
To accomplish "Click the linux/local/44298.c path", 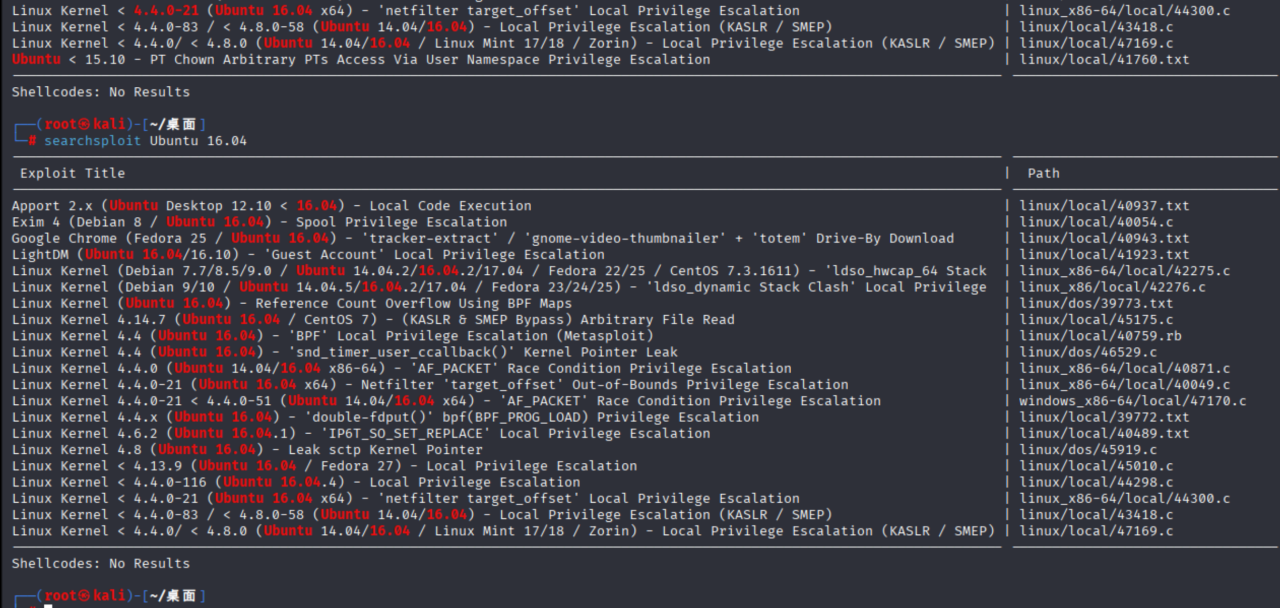I will tap(1096, 482).
